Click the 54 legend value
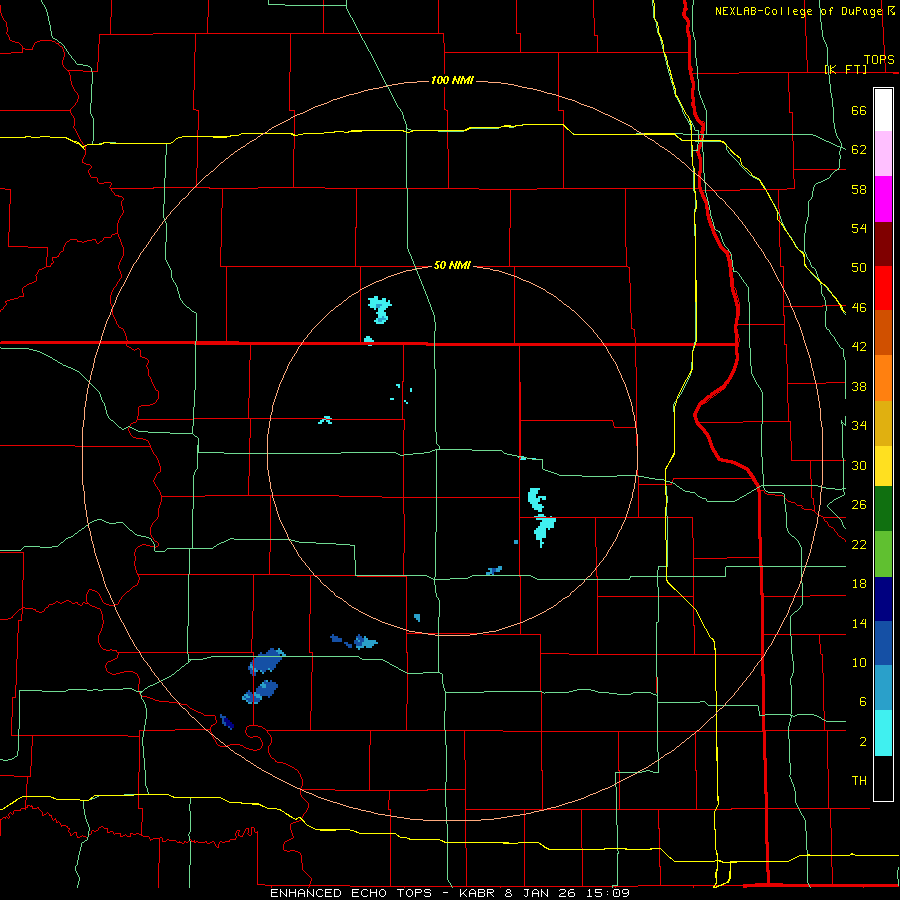The width and height of the screenshot is (900, 900). (x=859, y=228)
